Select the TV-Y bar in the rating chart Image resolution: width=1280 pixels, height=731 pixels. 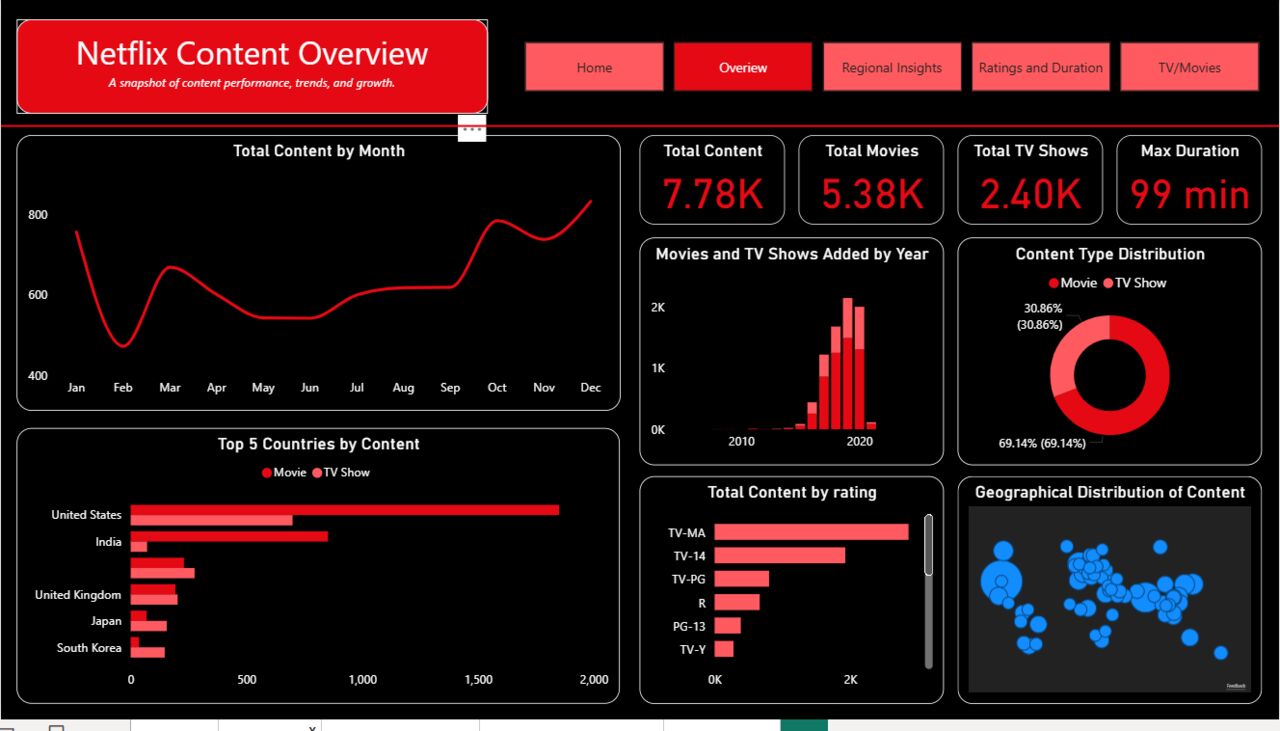point(723,649)
